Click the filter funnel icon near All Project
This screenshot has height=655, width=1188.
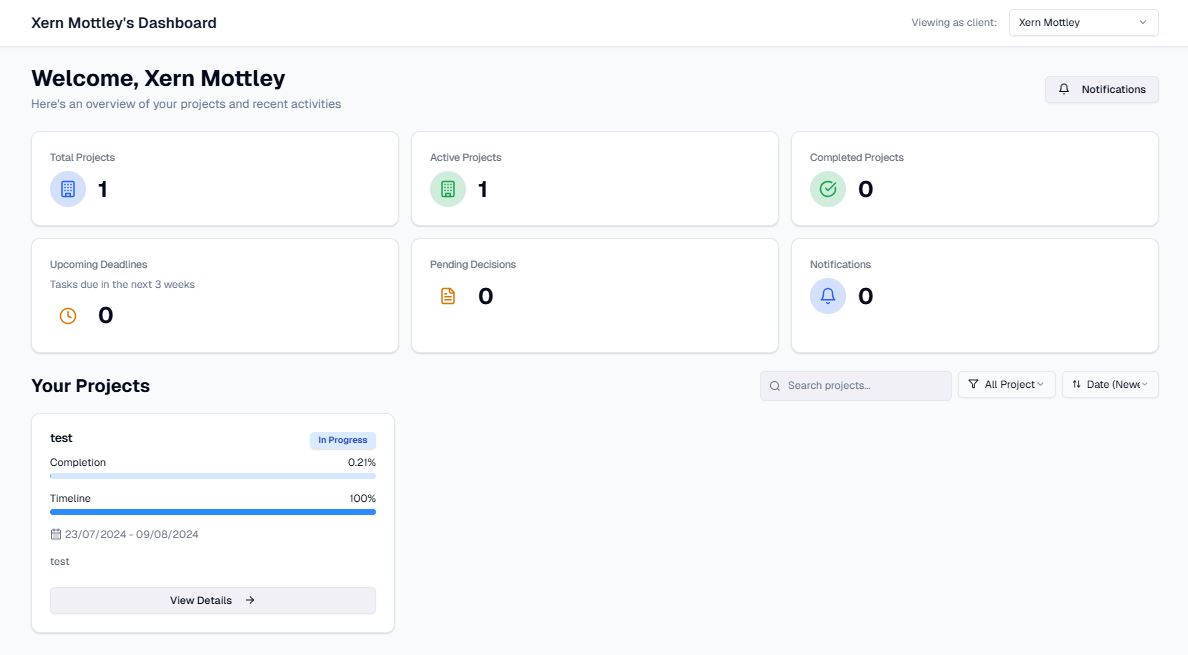click(x=973, y=383)
